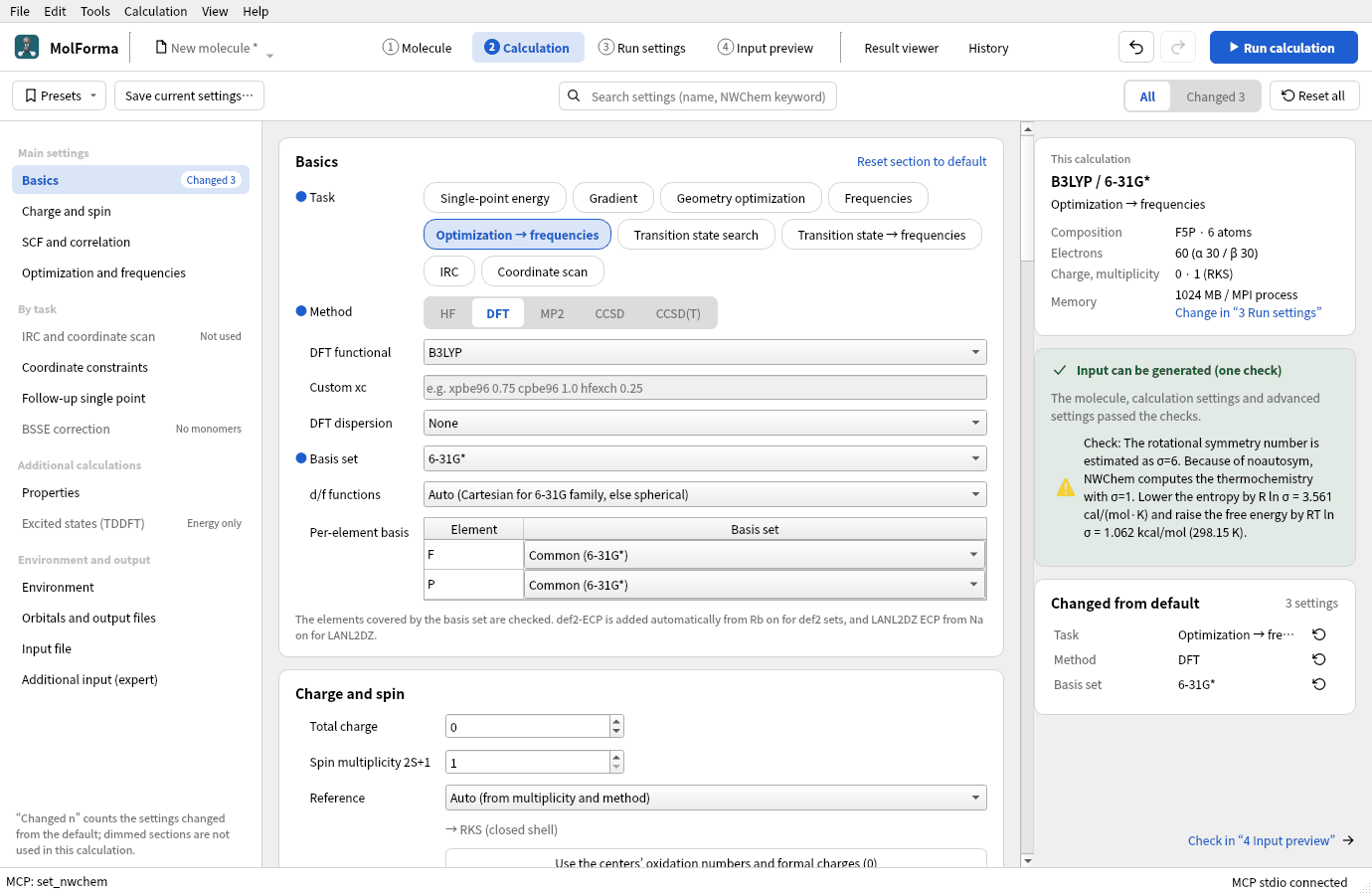Screen dimensions: 1372x895
Task: Open the Presets dropdown
Action: pos(60,95)
